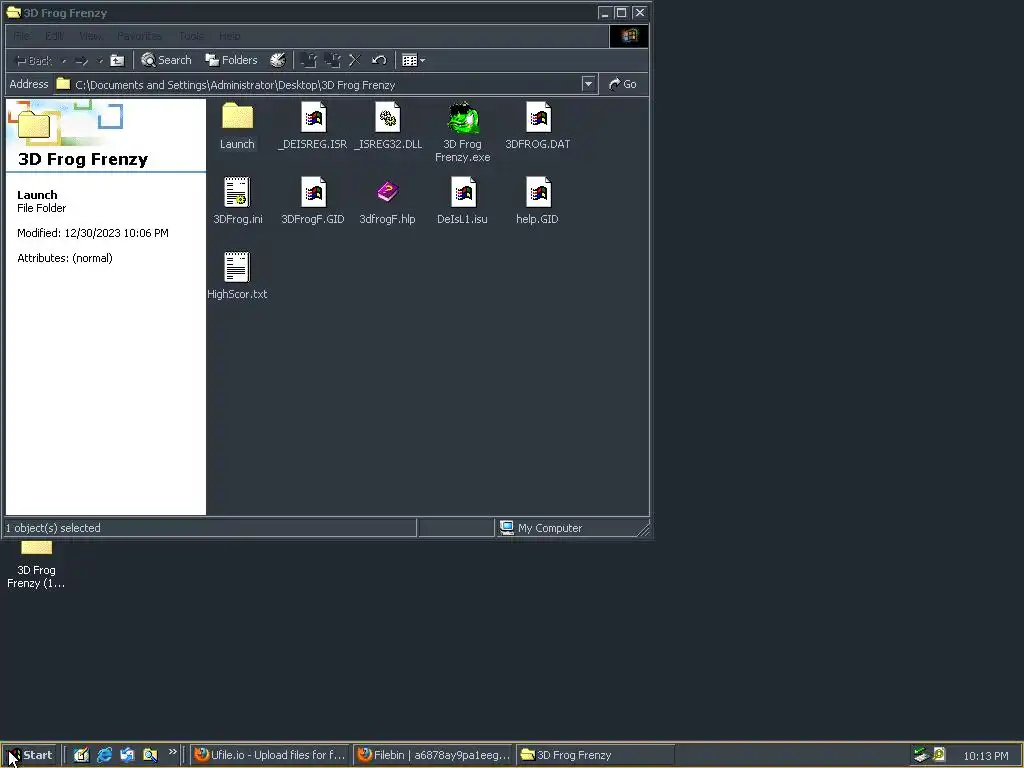Click the Forward arrow toolbar button
Screen dimensions: 1024x768
pos(82,61)
